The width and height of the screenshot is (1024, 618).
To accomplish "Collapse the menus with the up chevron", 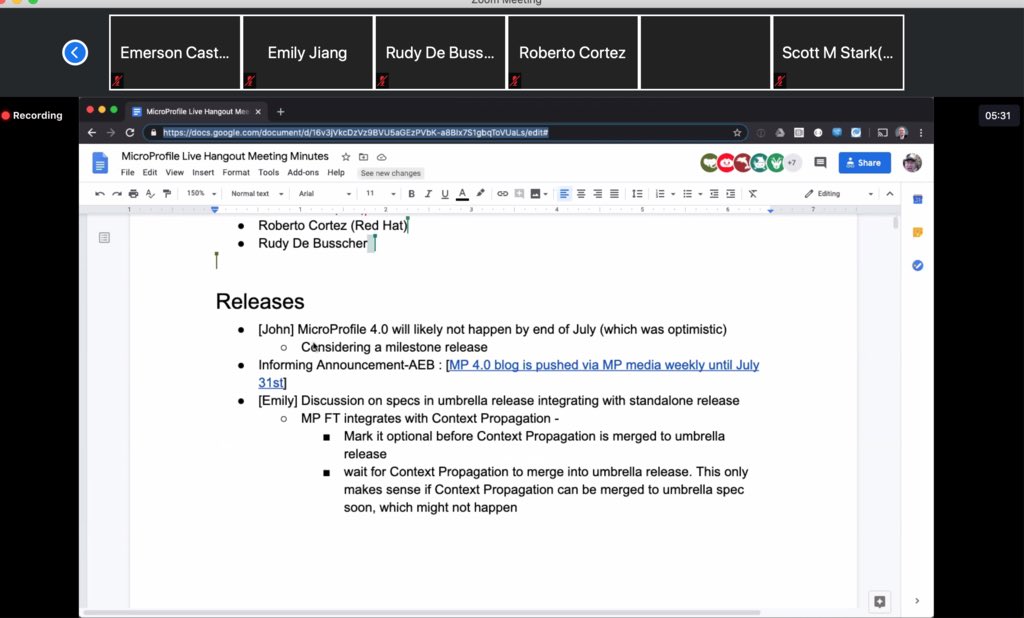I will pos(889,193).
